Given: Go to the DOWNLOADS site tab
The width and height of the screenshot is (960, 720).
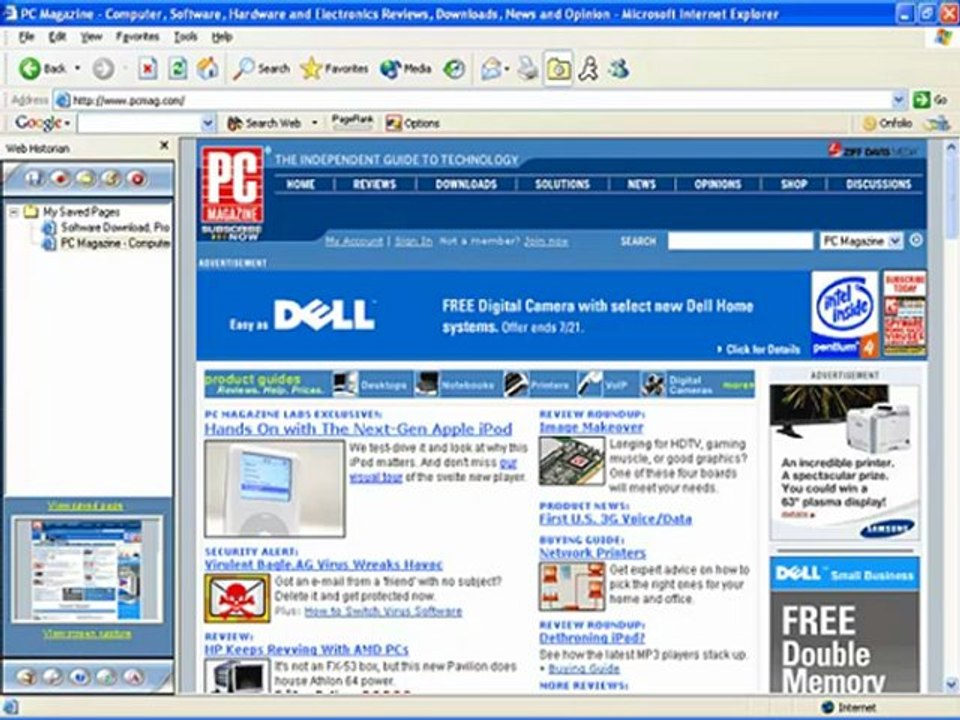Looking at the screenshot, I should pyautogui.click(x=466, y=184).
